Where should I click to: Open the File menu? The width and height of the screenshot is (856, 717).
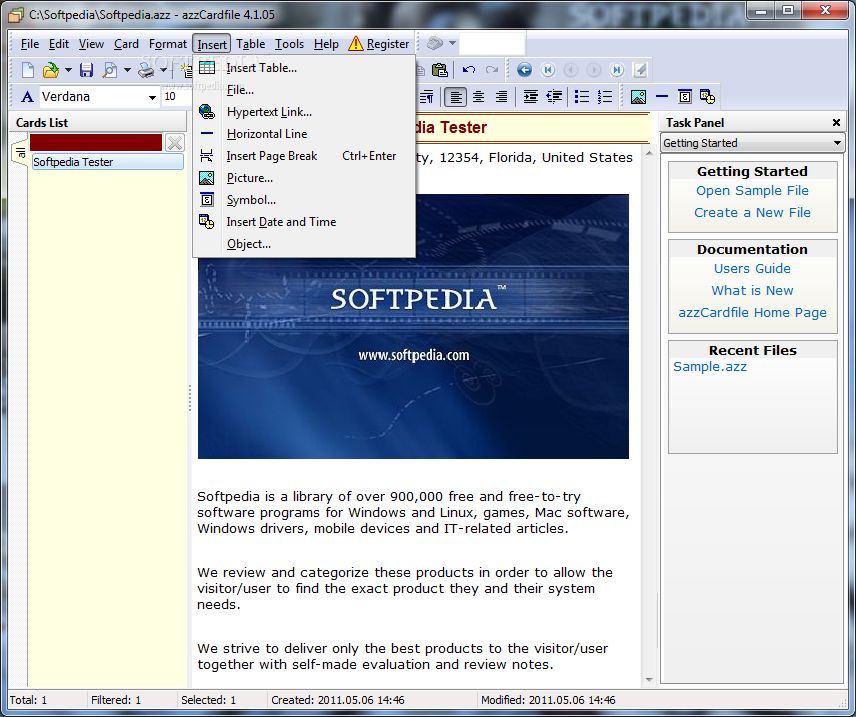coord(29,44)
